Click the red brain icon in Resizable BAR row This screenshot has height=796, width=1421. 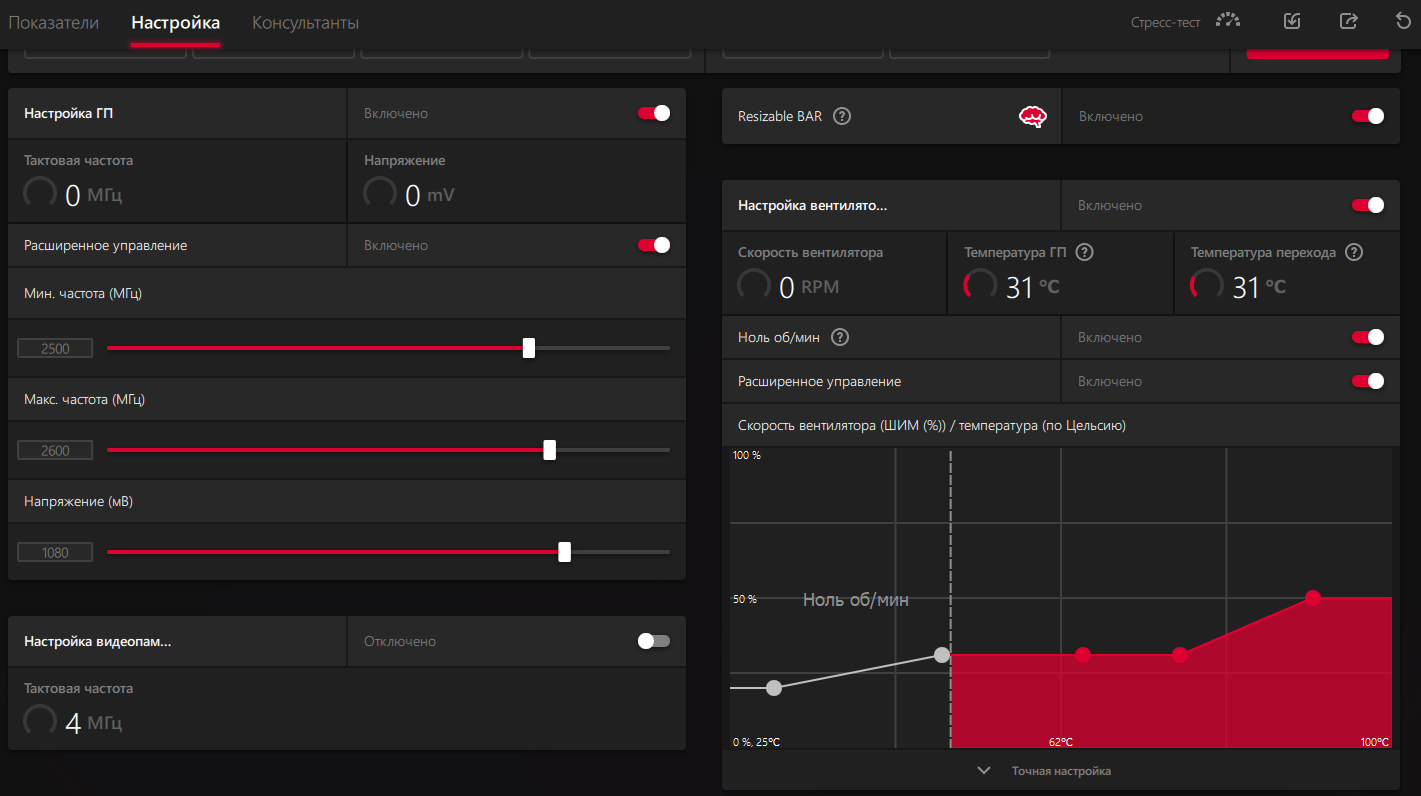click(1032, 116)
